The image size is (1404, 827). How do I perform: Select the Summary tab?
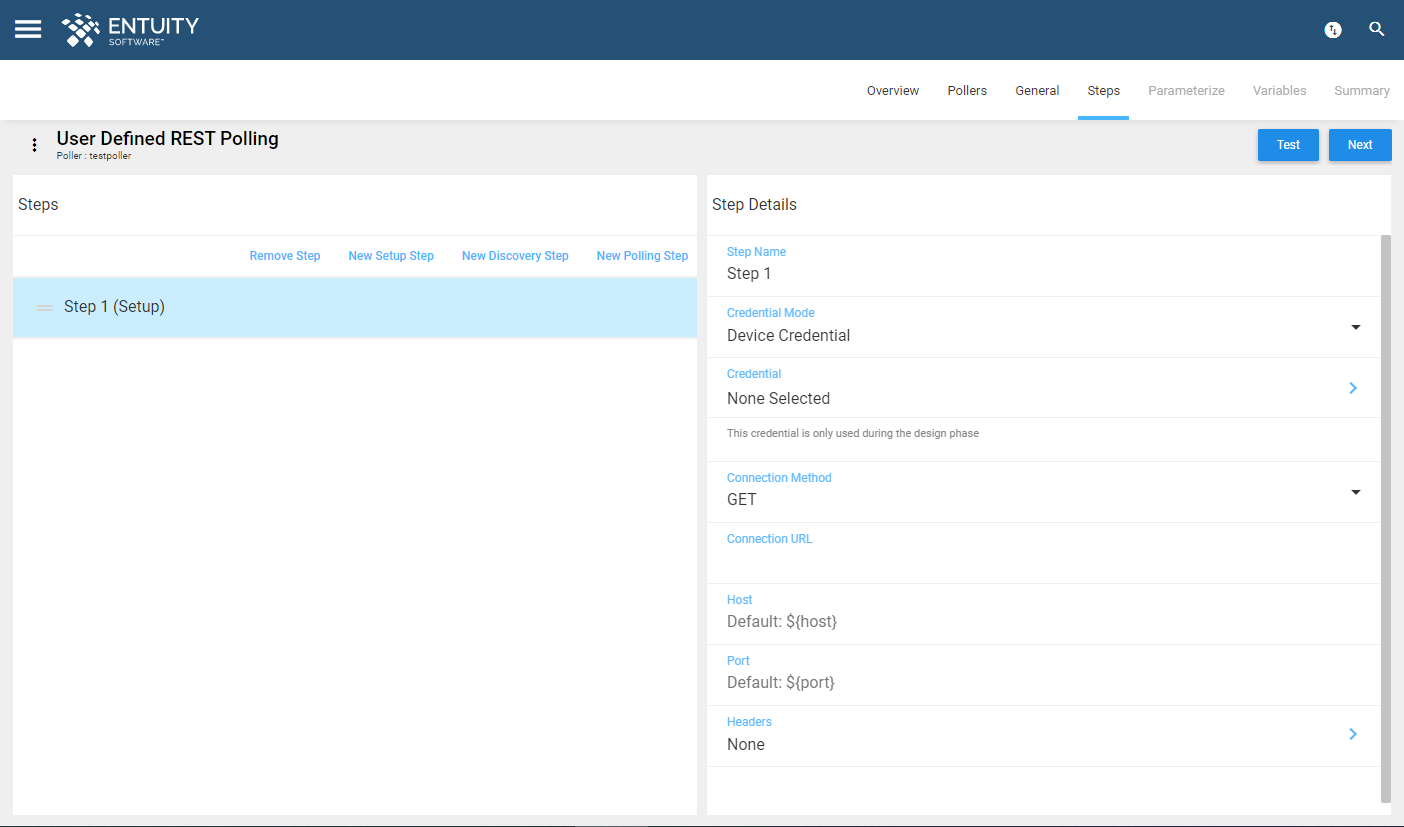(x=1361, y=91)
